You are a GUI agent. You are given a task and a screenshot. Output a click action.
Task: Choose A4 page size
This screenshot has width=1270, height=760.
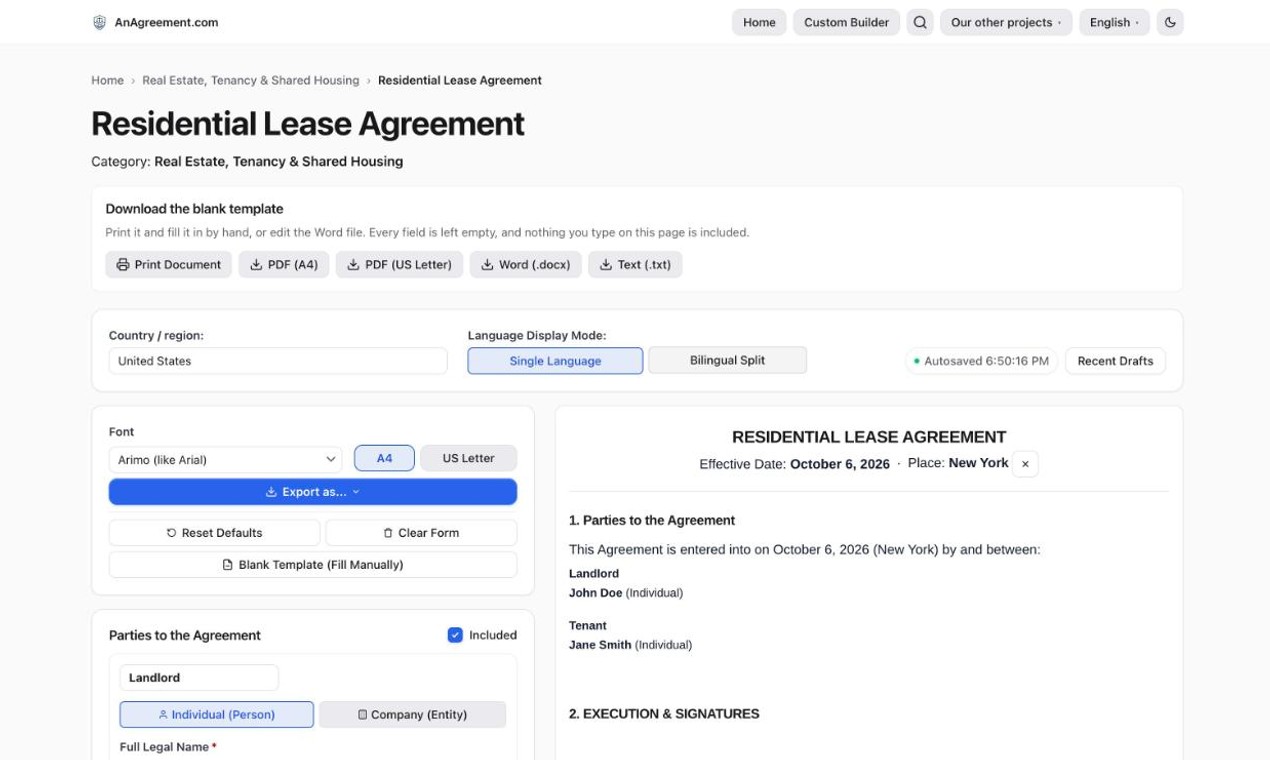(384, 458)
